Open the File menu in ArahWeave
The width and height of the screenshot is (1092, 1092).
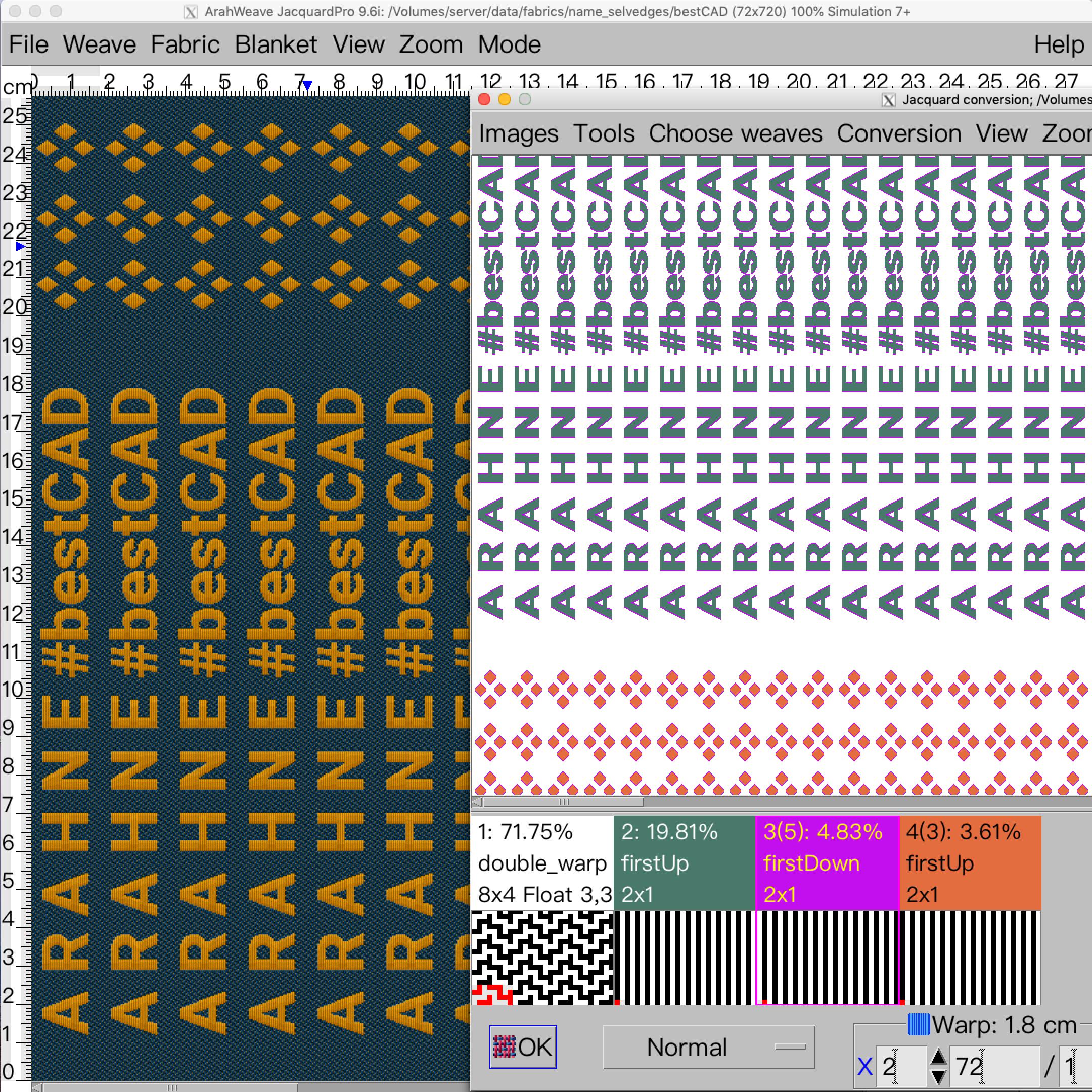pyautogui.click(x=29, y=44)
